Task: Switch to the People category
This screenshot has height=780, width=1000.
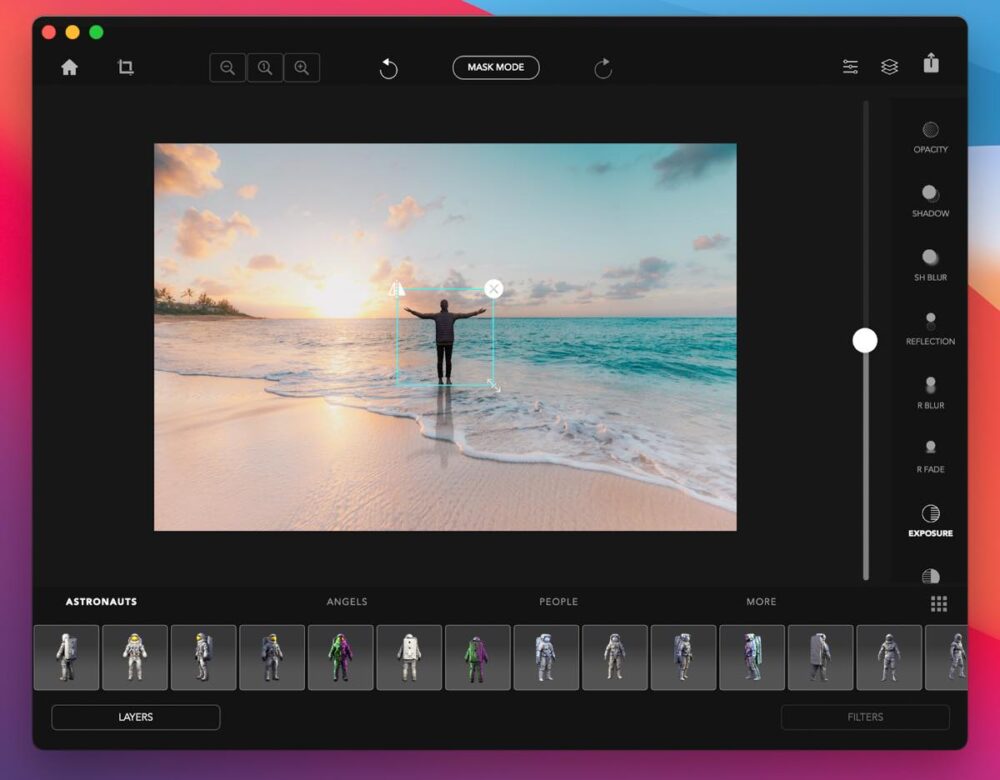Action: [x=558, y=602]
